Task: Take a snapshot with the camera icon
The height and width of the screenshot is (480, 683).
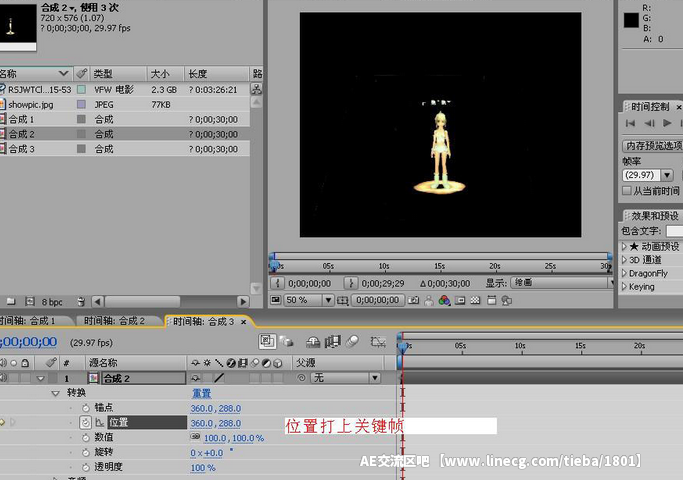Action: coord(413,300)
